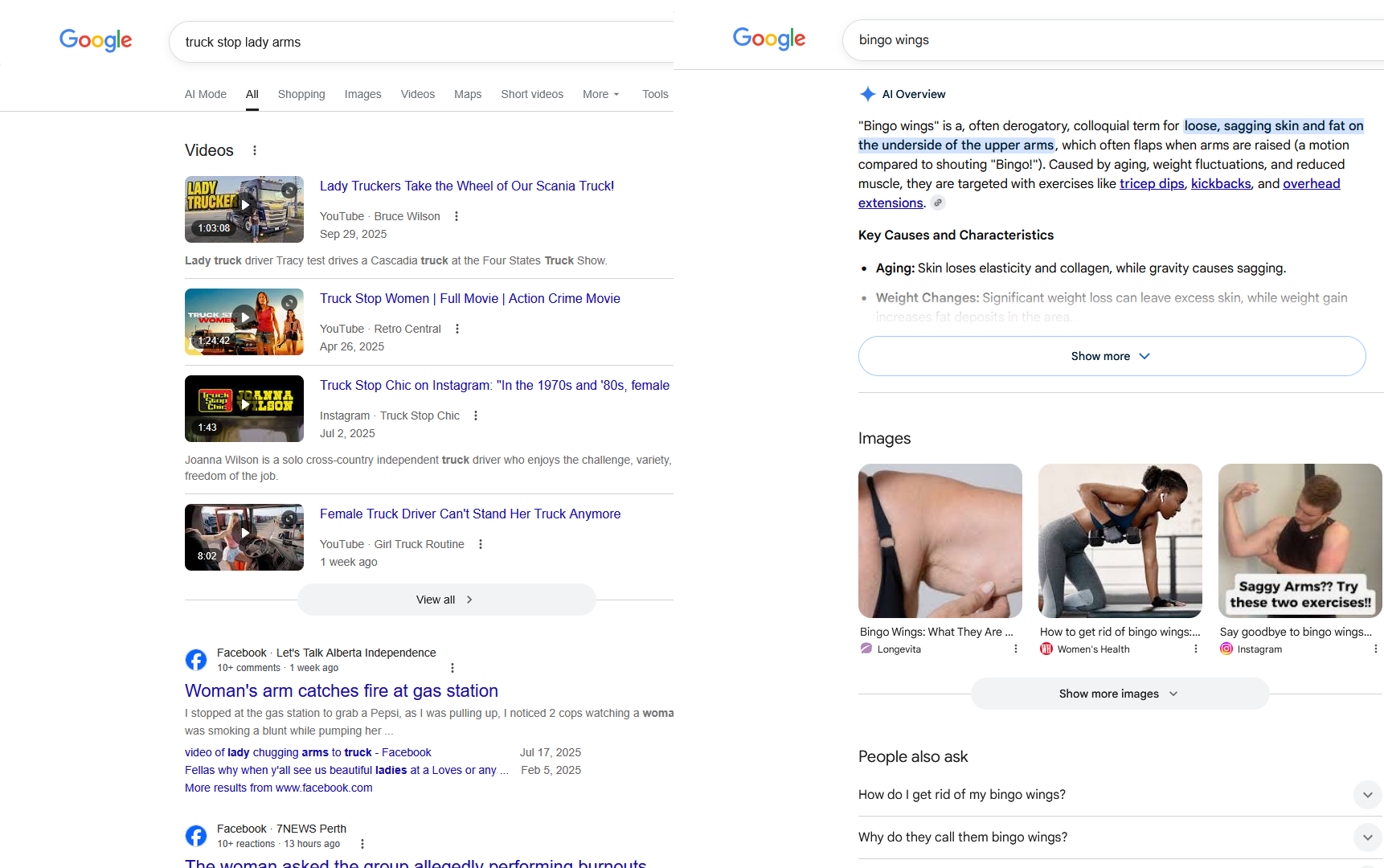Open options for the Retro Central video result
Viewport: 1384px width, 868px height.
pos(457,329)
